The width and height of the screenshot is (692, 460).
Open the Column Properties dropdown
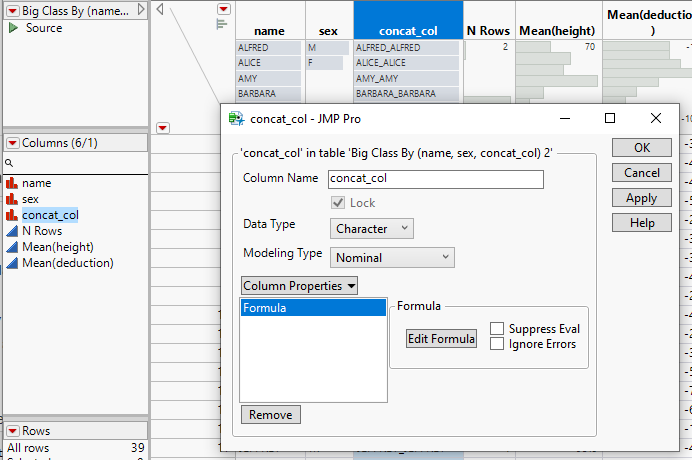299,286
